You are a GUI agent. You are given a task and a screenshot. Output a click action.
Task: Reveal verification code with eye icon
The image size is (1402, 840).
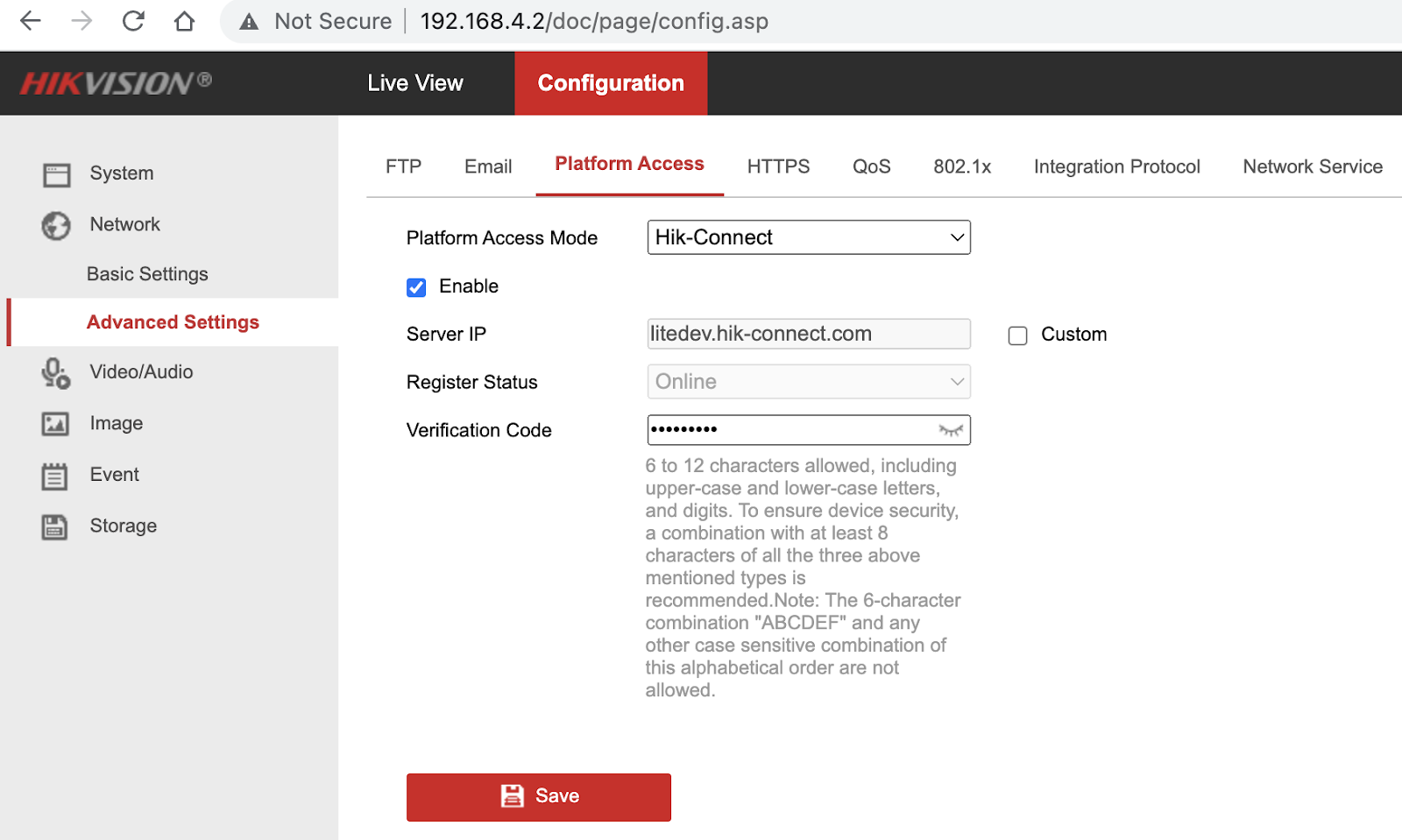click(951, 430)
